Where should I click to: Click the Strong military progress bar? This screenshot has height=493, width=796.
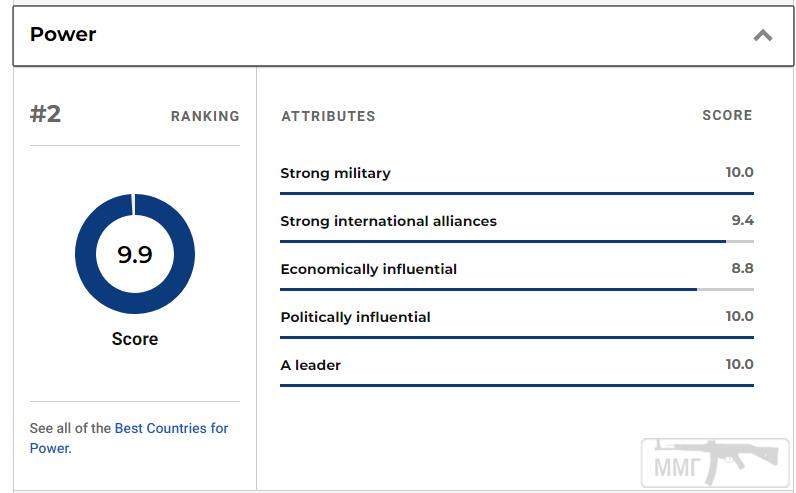(517, 193)
